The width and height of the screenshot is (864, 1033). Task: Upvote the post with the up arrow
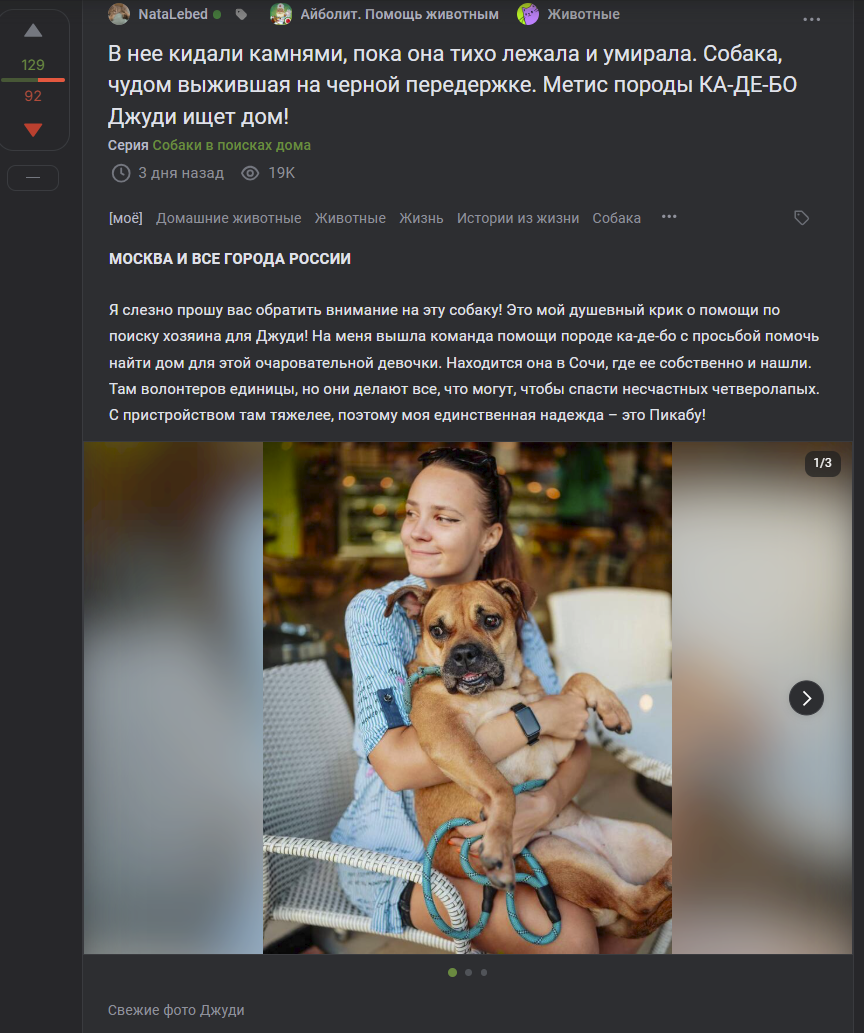click(33, 31)
